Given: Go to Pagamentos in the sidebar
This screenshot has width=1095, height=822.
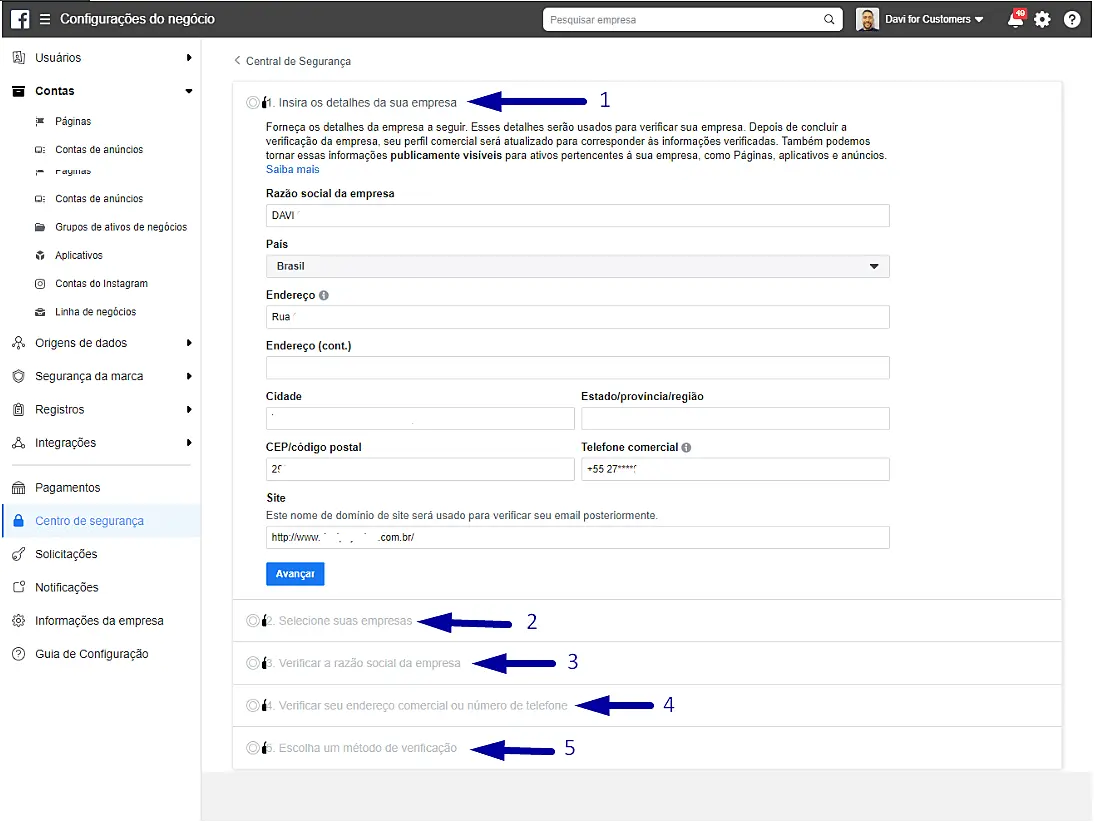Looking at the screenshot, I should click(x=67, y=488).
